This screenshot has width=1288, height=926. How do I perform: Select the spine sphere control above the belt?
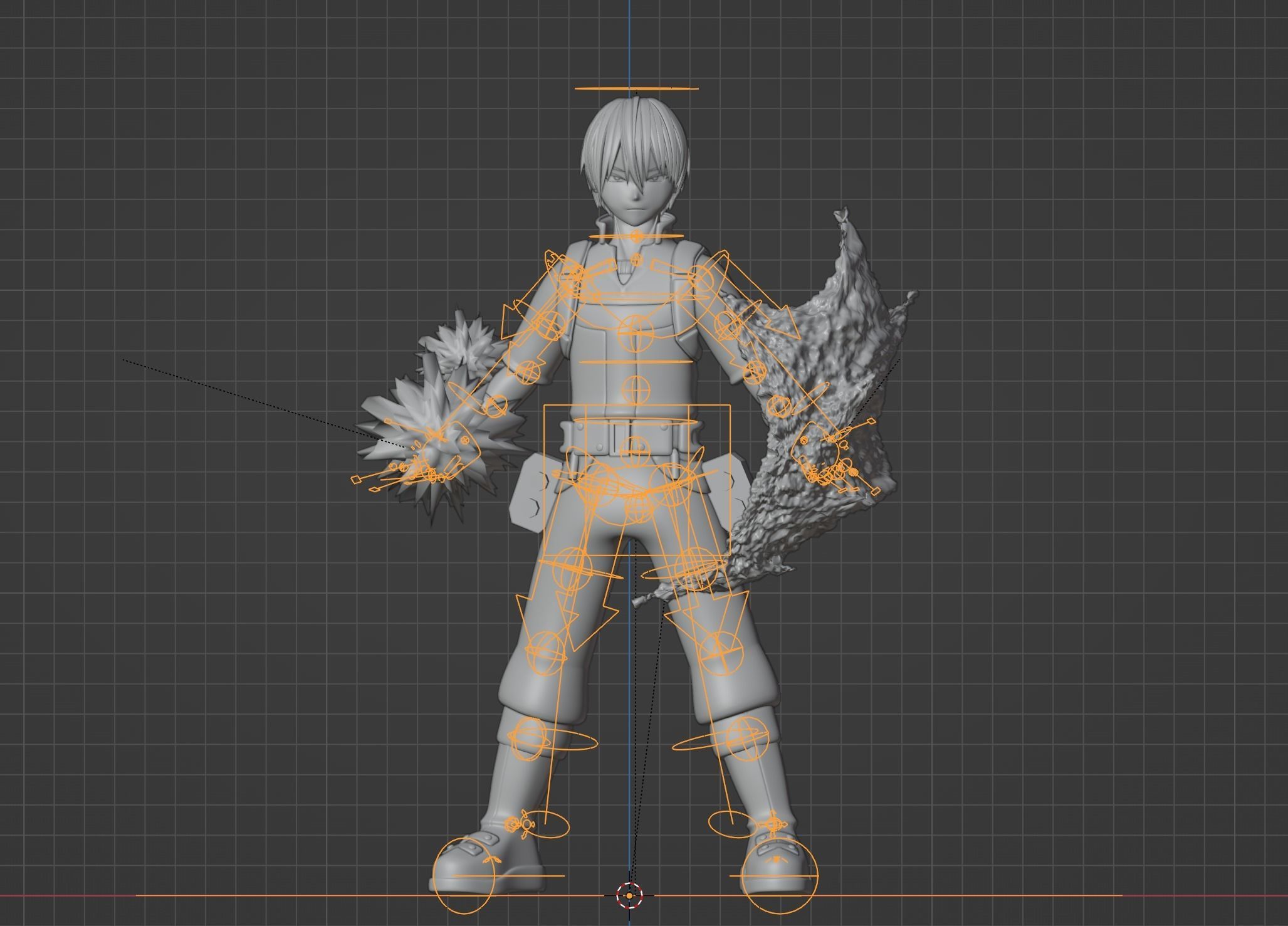(636, 390)
